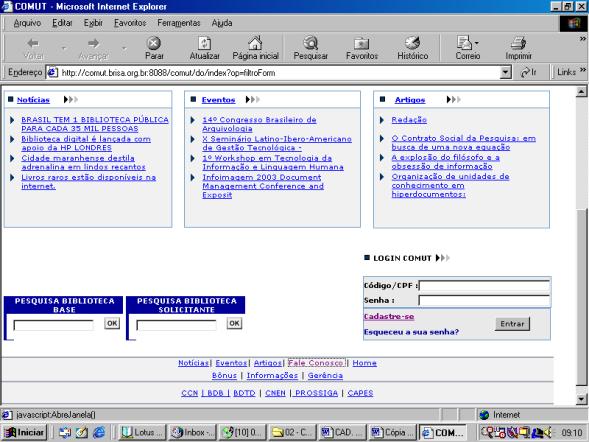This screenshot has height=442, width=589.
Task: Open Infoimagem 2003 Document Management link
Action: pyautogui.click(x=263, y=186)
